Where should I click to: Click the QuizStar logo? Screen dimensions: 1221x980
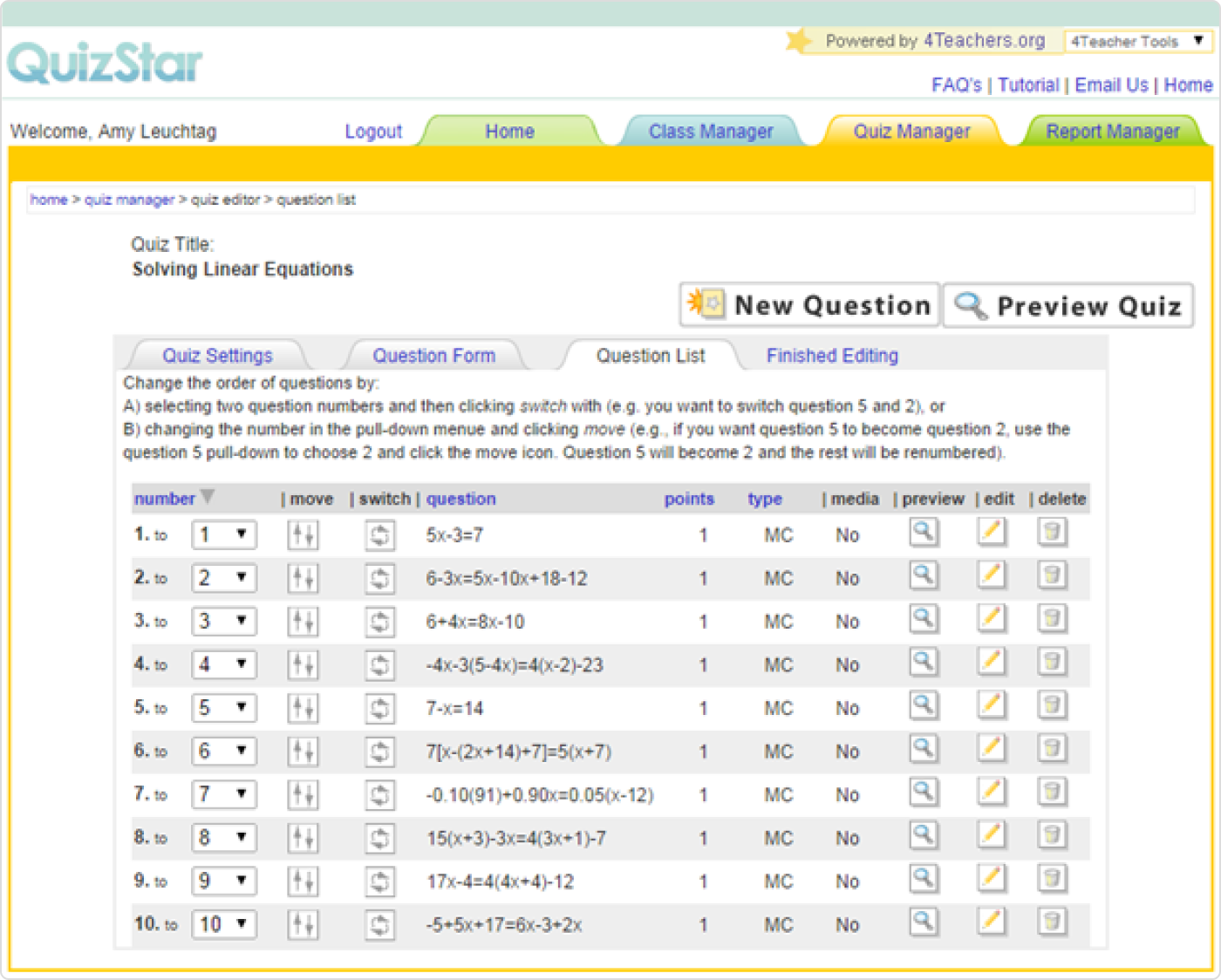(x=105, y=63)
